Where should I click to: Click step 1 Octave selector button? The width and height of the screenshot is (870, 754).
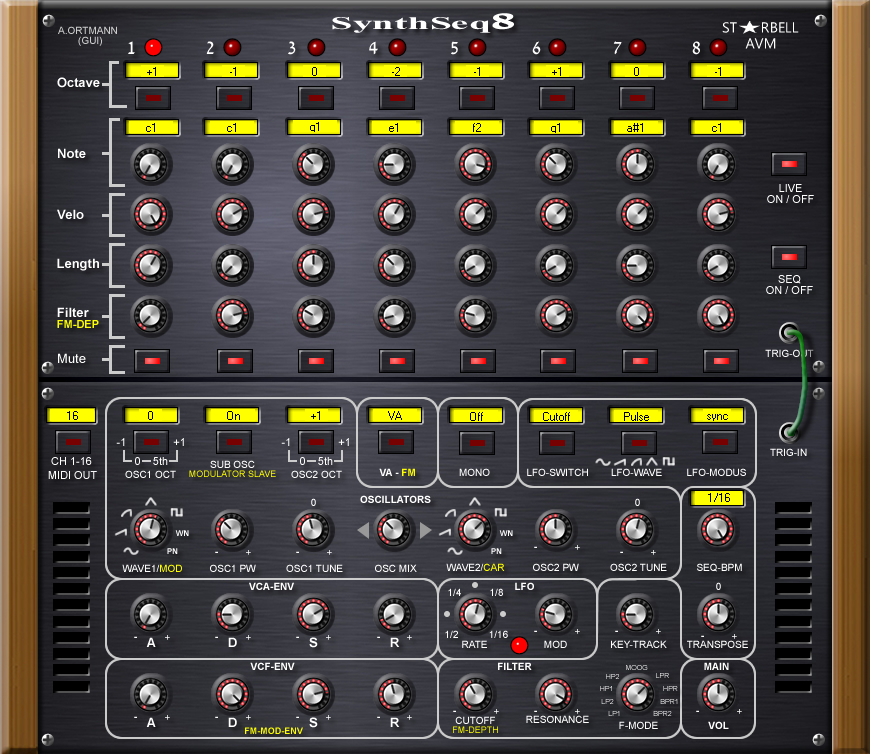153,98
